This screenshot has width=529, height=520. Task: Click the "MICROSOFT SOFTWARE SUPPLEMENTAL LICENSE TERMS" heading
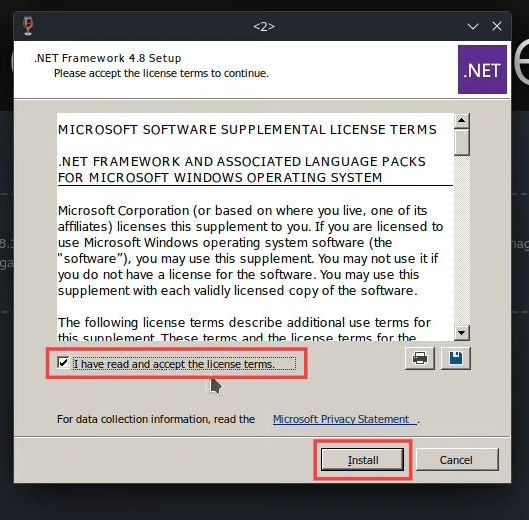pyautogui.click(x=247, y=130)
